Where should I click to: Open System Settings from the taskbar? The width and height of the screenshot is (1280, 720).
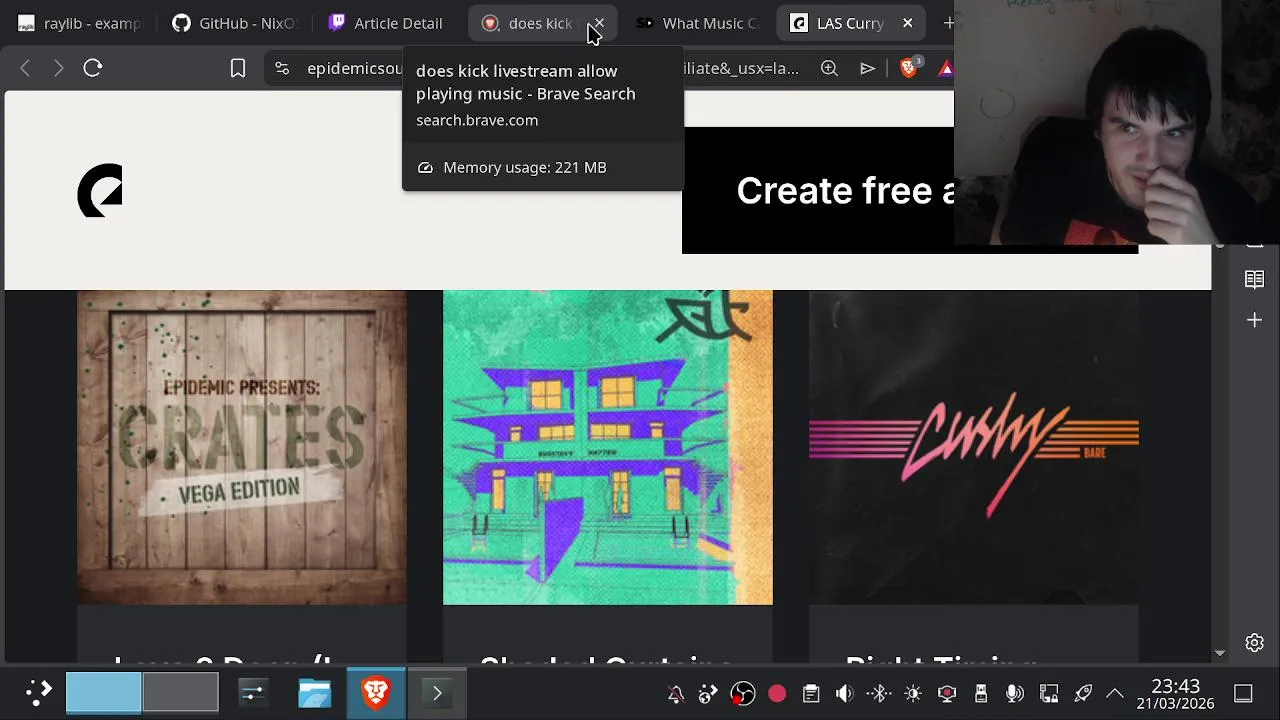click(253, 692)
